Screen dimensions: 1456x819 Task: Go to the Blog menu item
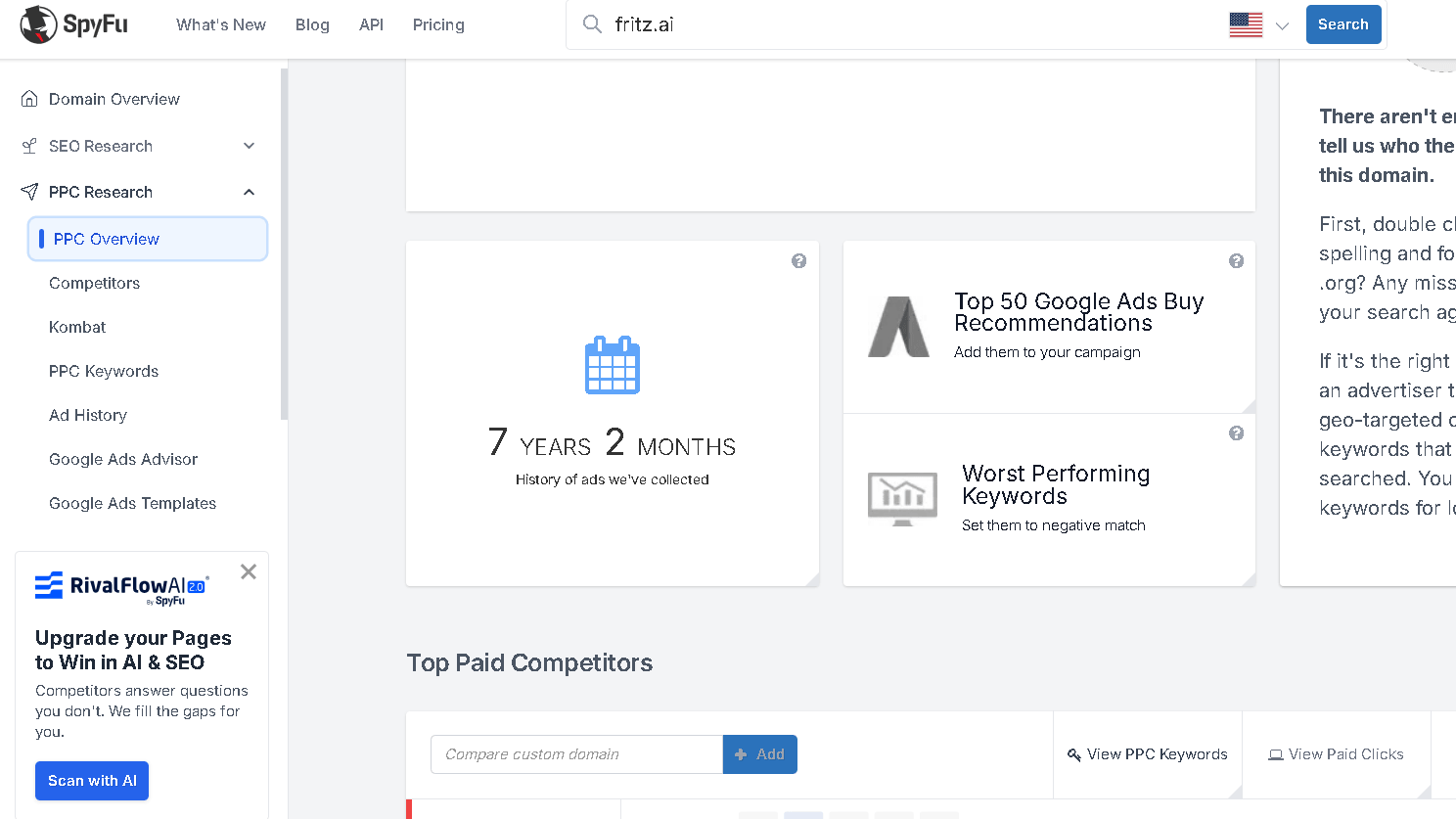312,24
